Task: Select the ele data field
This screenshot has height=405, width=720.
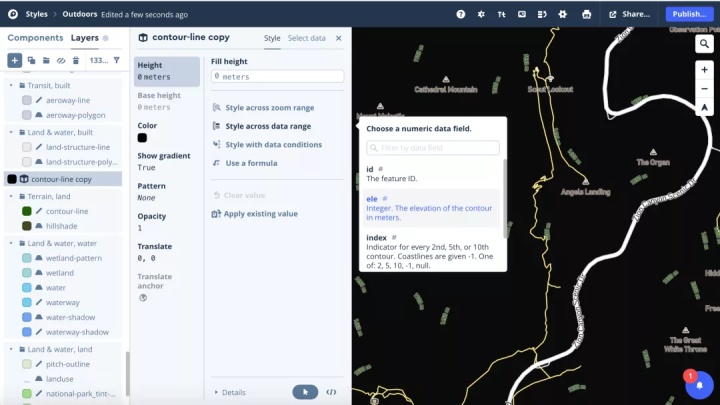Action: click(x=432, y=208)
